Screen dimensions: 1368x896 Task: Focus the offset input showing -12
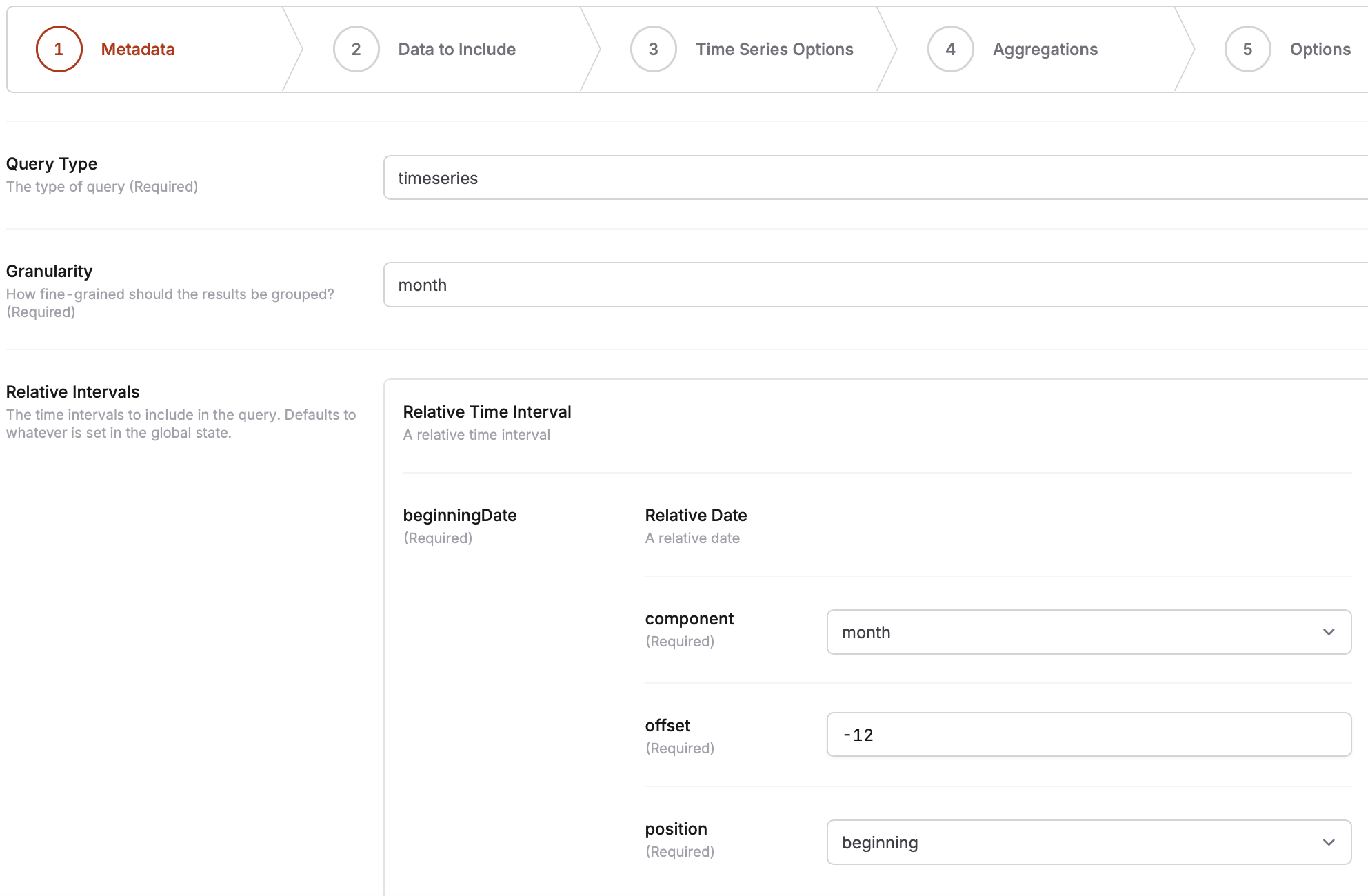(x=1088, y=735)
